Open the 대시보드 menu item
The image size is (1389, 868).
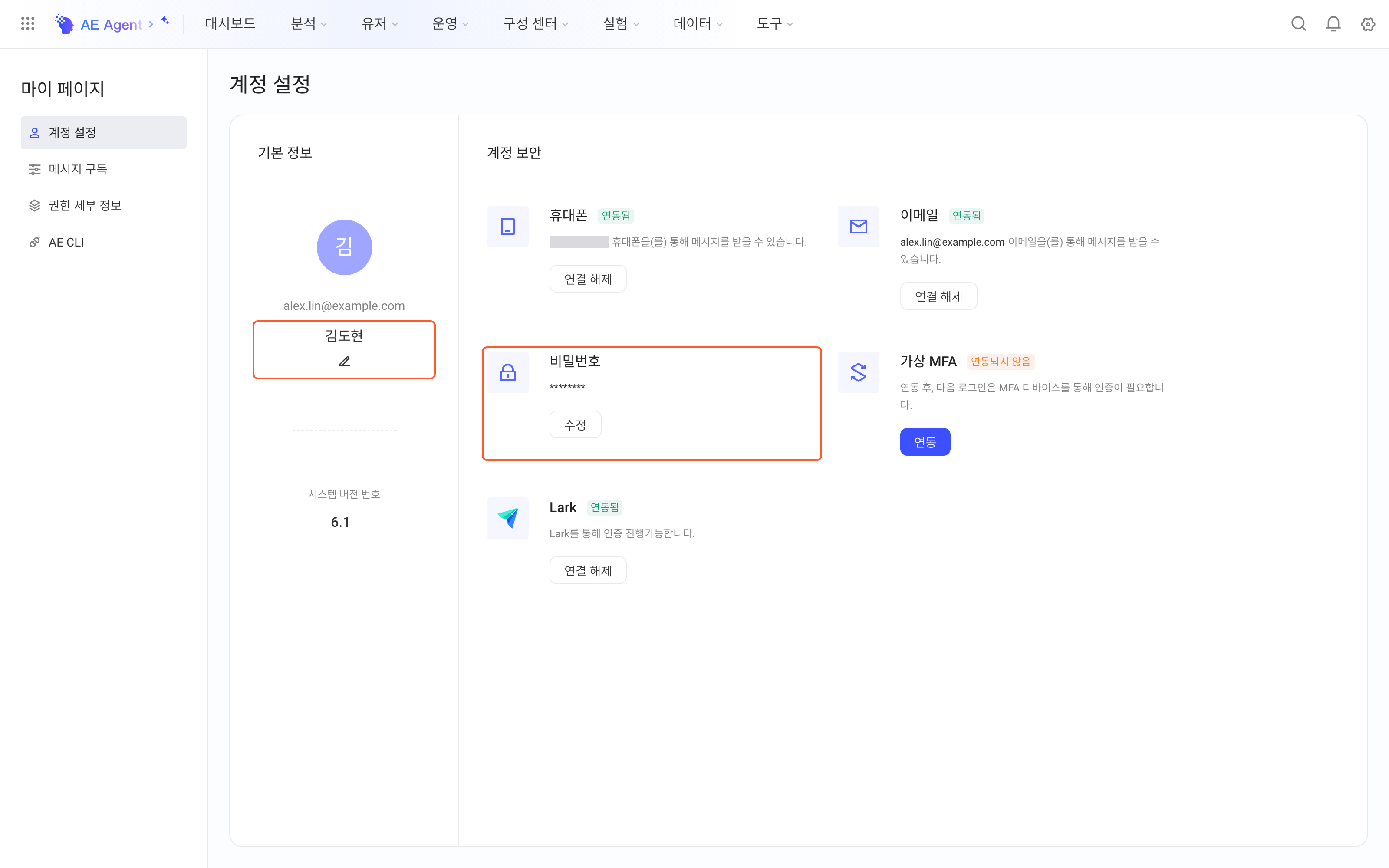click(230, 23)
